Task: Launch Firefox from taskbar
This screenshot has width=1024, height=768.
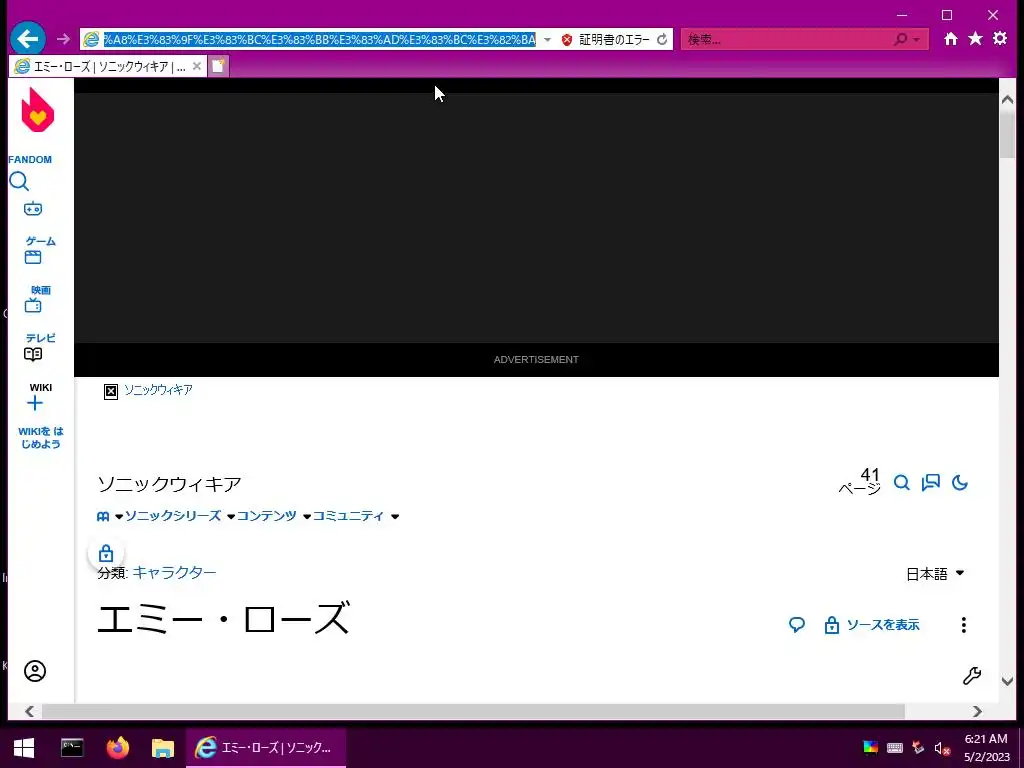Action: click(x=118, y=748)
